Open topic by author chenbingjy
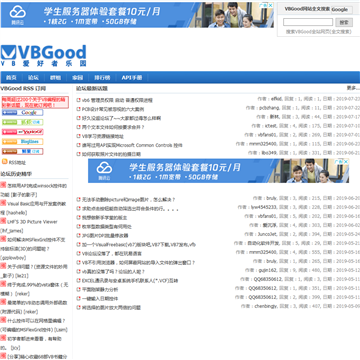The image size is (360, 360). pos(112,307)
